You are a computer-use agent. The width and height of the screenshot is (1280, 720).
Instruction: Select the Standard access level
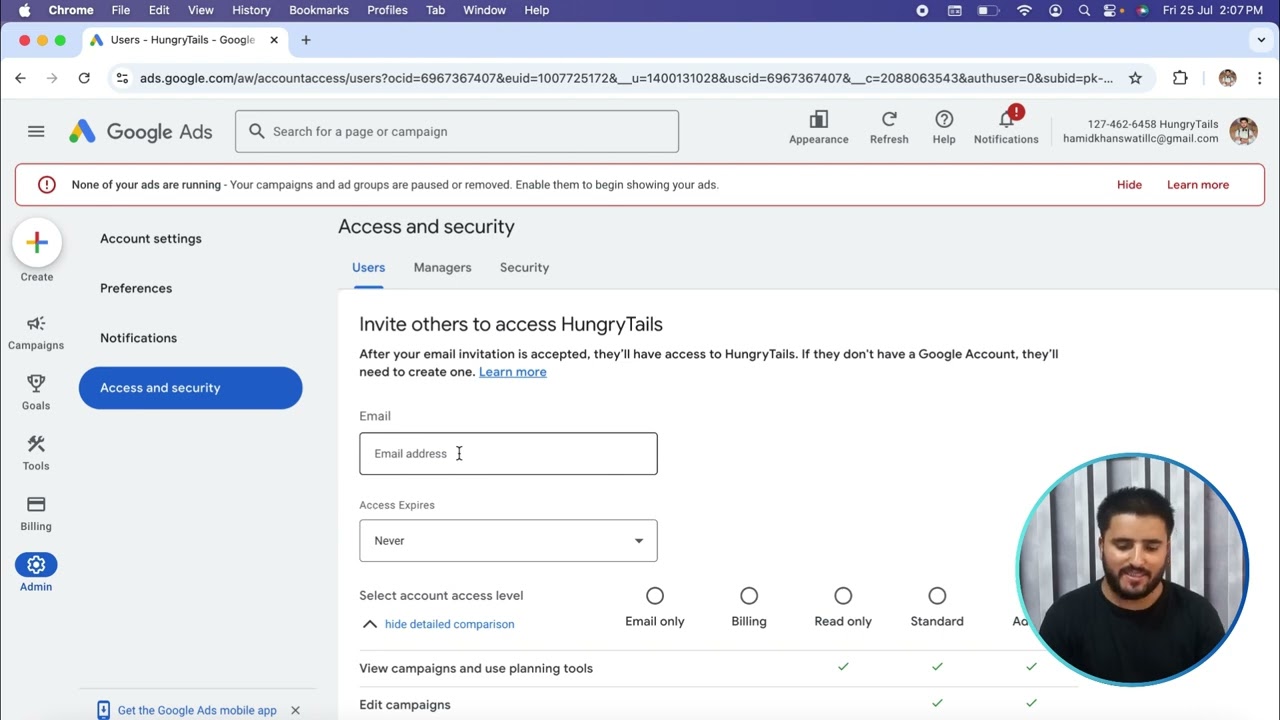click(x=937, y=596)
